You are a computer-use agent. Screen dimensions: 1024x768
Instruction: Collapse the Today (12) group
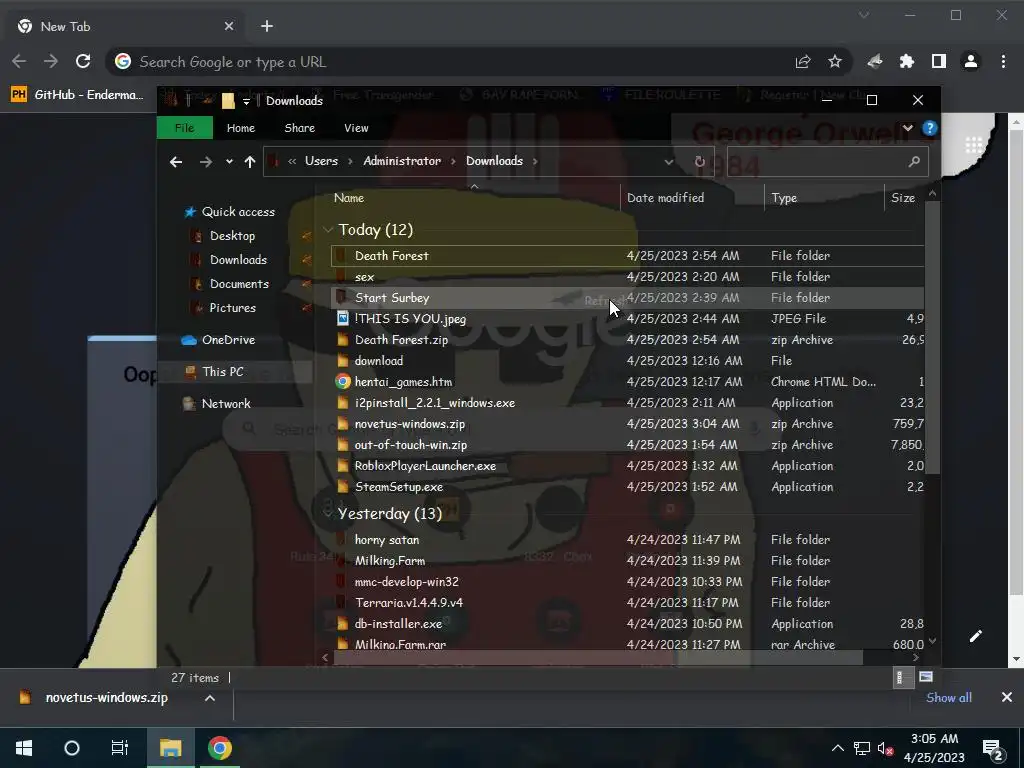[x=328, y=230]
